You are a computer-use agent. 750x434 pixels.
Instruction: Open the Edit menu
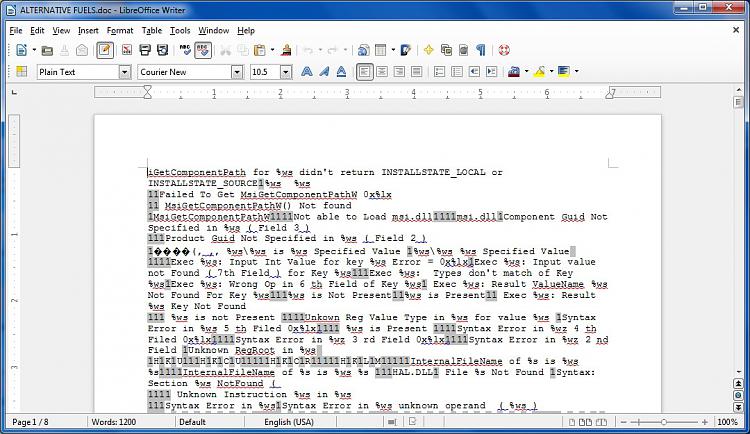[37, 31]
